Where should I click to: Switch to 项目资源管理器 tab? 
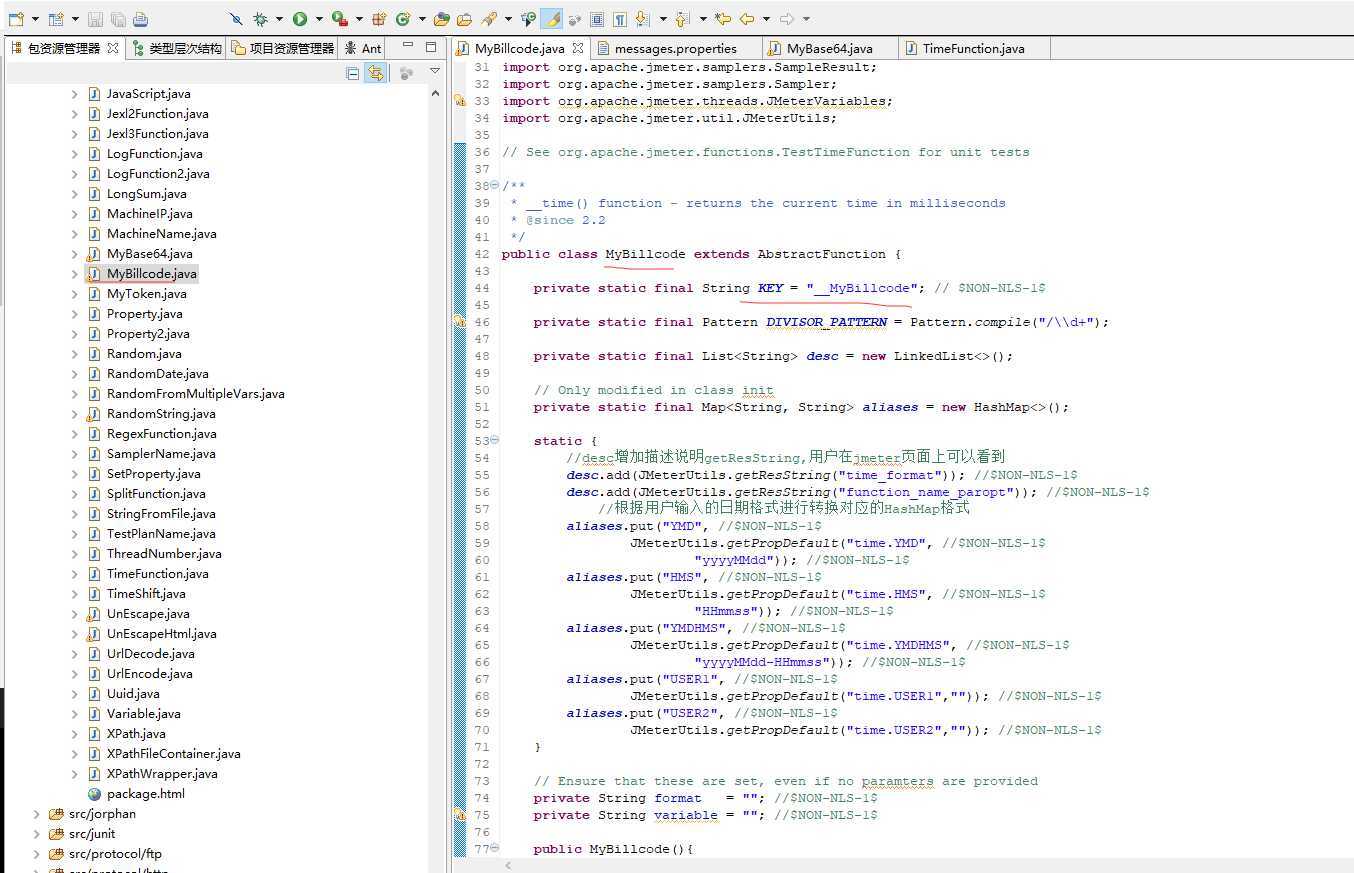(x=282, y=48)
